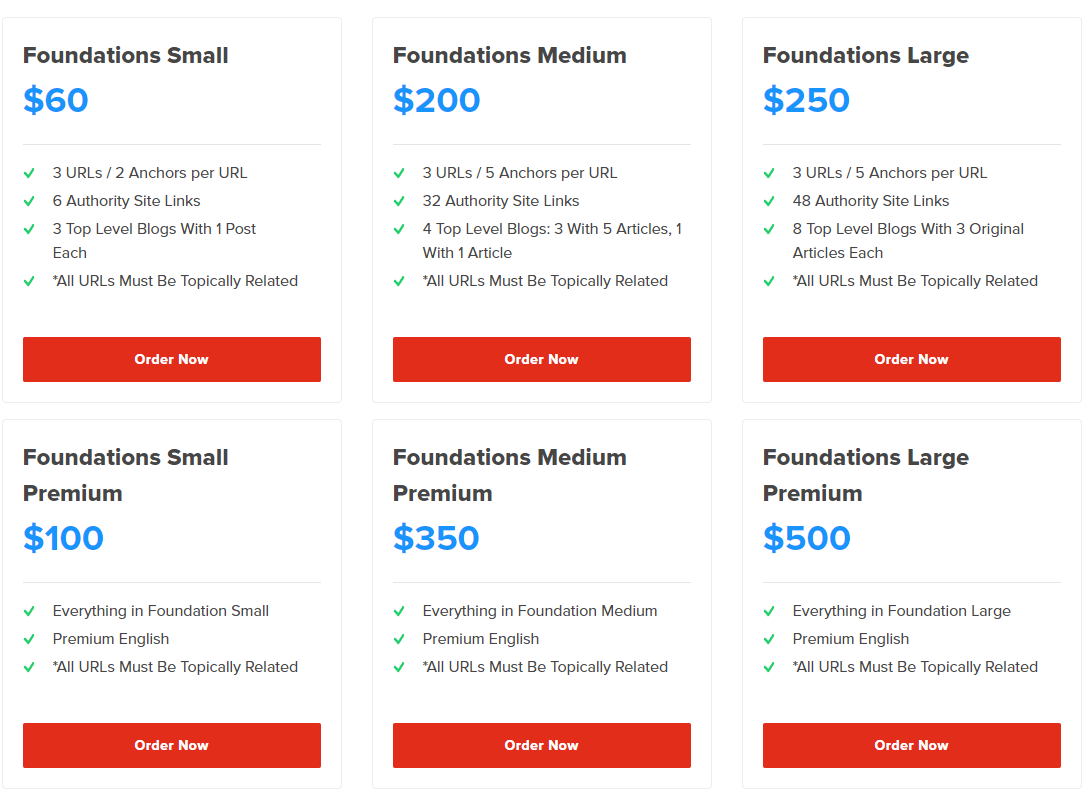Click the $60 price label
Screen dimensions: 1091x804
[56, 100]
